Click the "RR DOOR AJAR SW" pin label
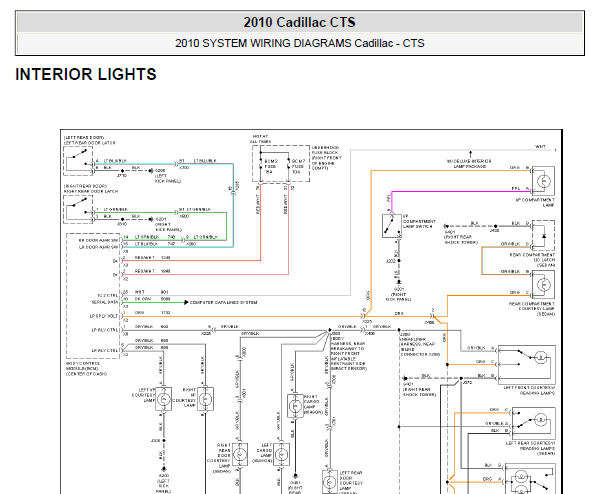Viewport: 607px width, 494px height. point(98,240)
